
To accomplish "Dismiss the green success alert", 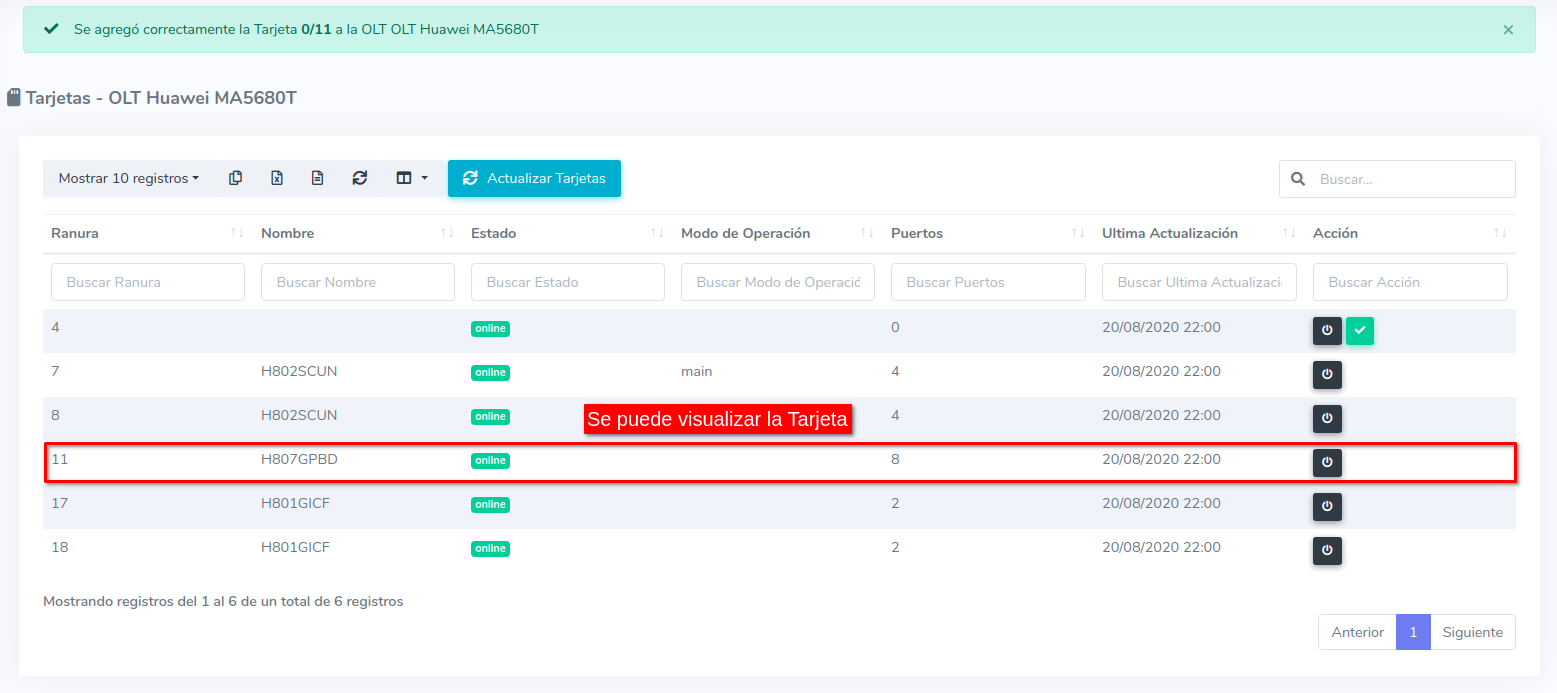I will (x=1508, y=30).
